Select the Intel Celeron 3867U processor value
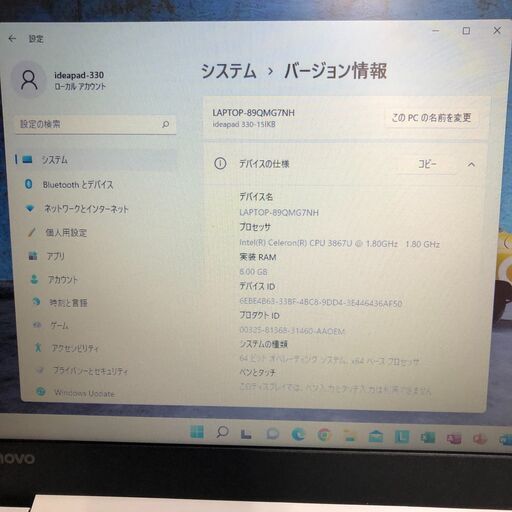 coord(339,243)
